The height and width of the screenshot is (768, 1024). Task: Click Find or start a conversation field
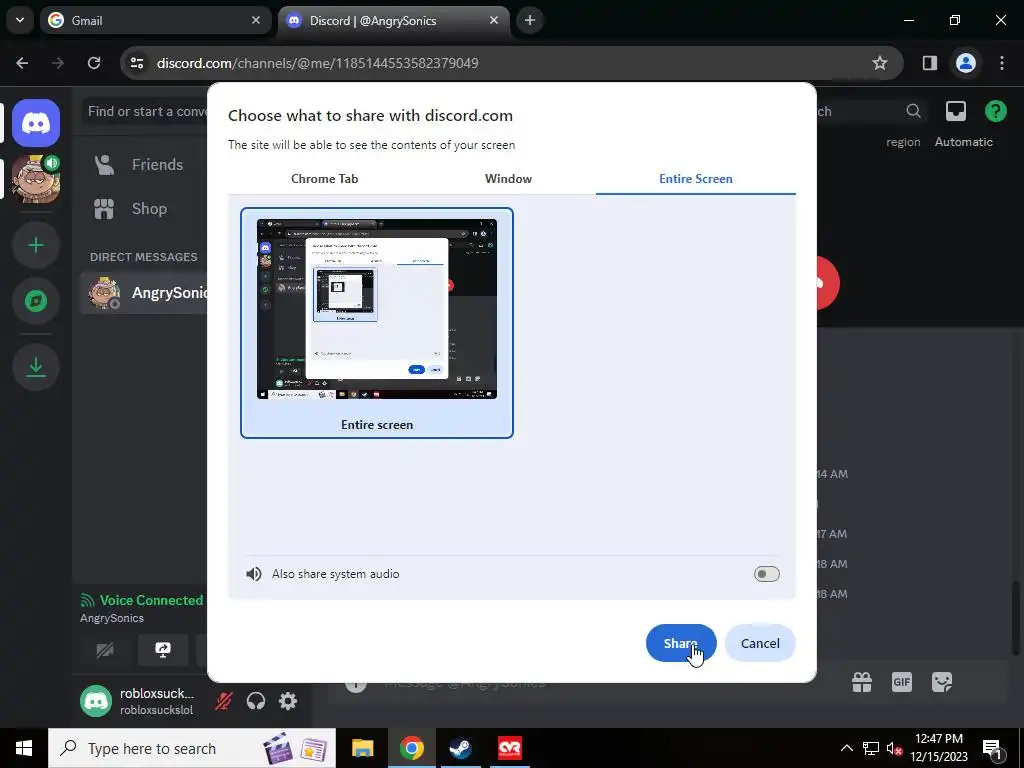point(145,111)
